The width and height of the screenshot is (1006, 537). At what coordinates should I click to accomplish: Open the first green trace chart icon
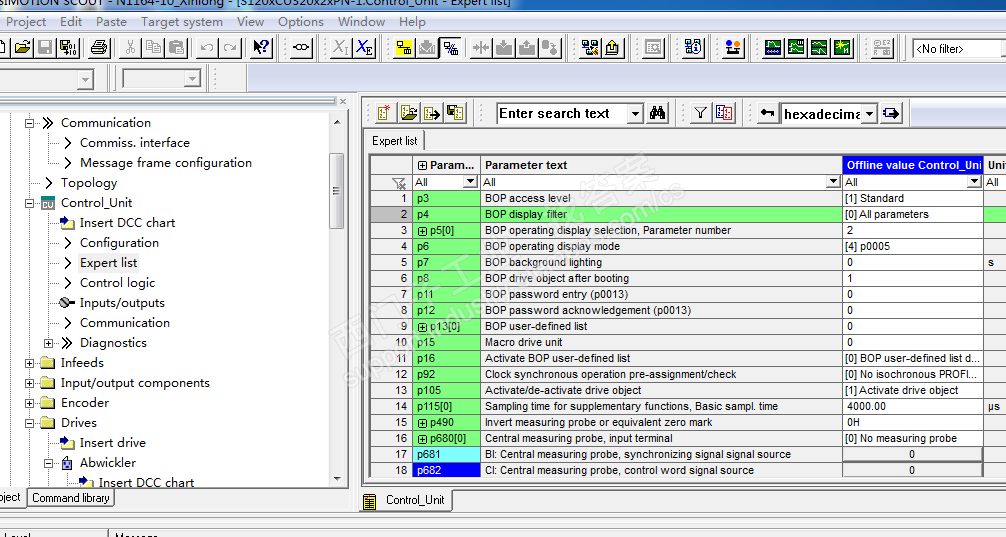773,47
